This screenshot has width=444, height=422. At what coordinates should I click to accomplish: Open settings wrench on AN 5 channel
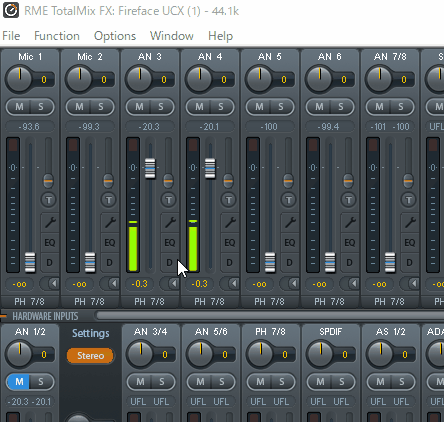pos(290,222)
